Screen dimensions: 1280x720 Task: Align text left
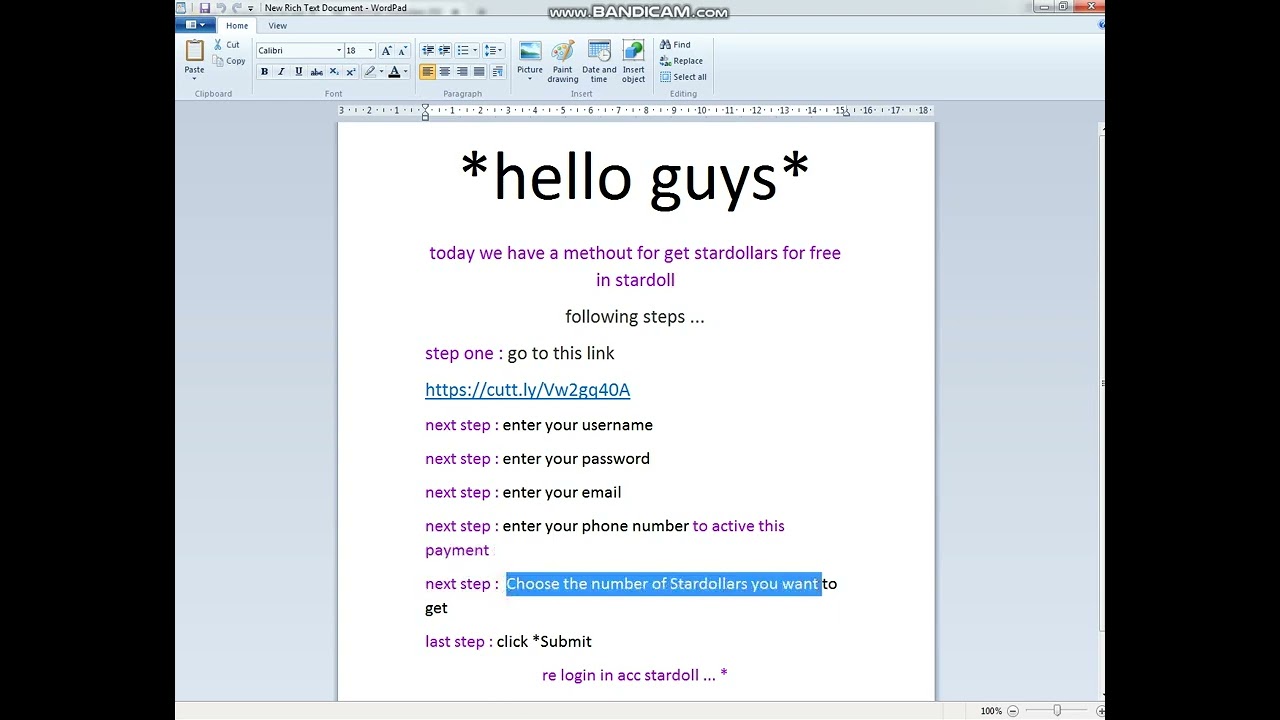point(428,72)
